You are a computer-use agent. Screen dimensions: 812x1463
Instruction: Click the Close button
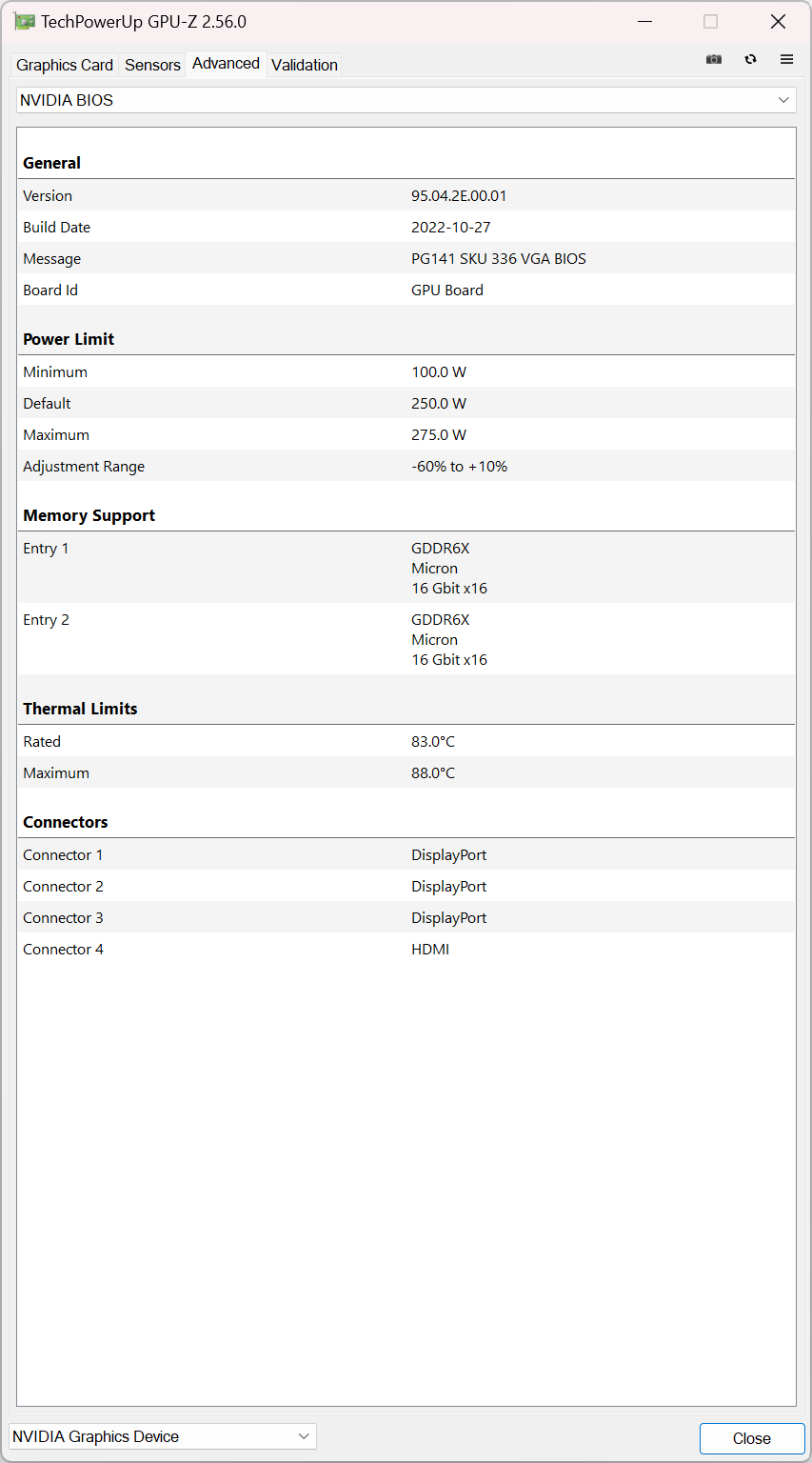[x=752, y=1438]
